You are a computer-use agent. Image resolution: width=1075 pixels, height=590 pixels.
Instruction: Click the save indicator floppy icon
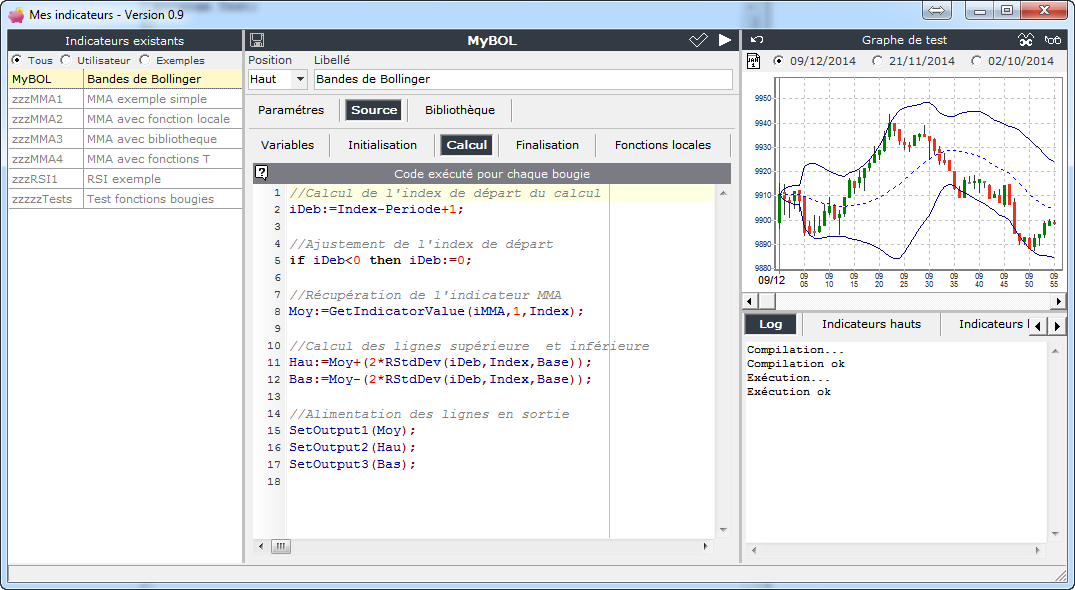point(257,40)
